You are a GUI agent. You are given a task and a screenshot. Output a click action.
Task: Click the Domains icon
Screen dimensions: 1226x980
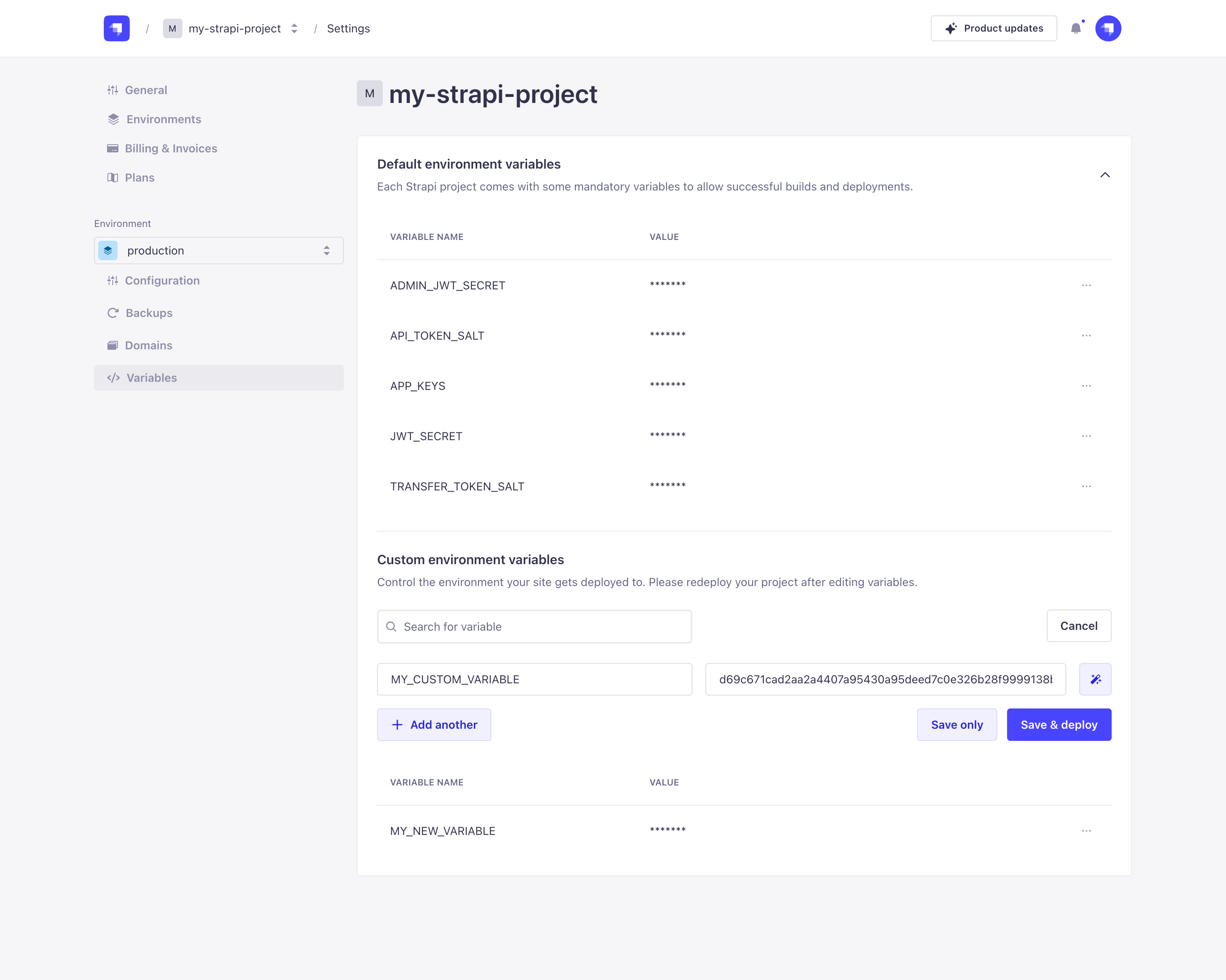[113, 345]
